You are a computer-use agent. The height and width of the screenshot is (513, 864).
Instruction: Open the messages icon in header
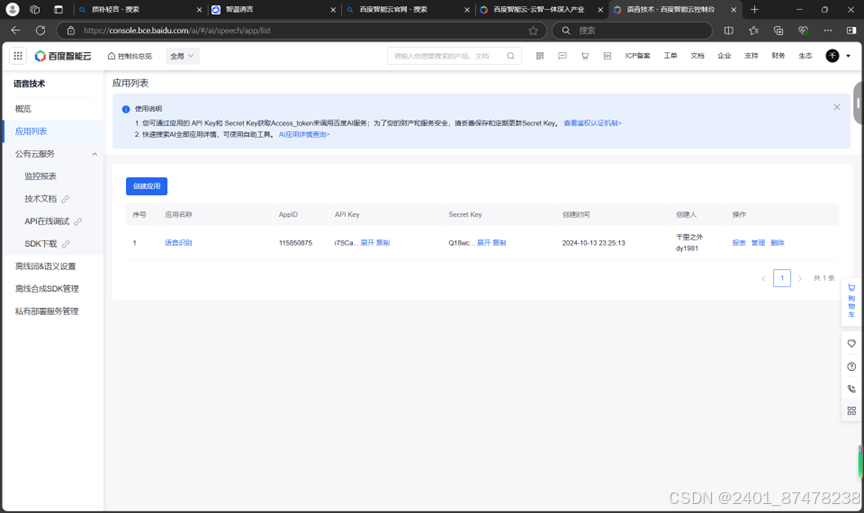point(562,56)
